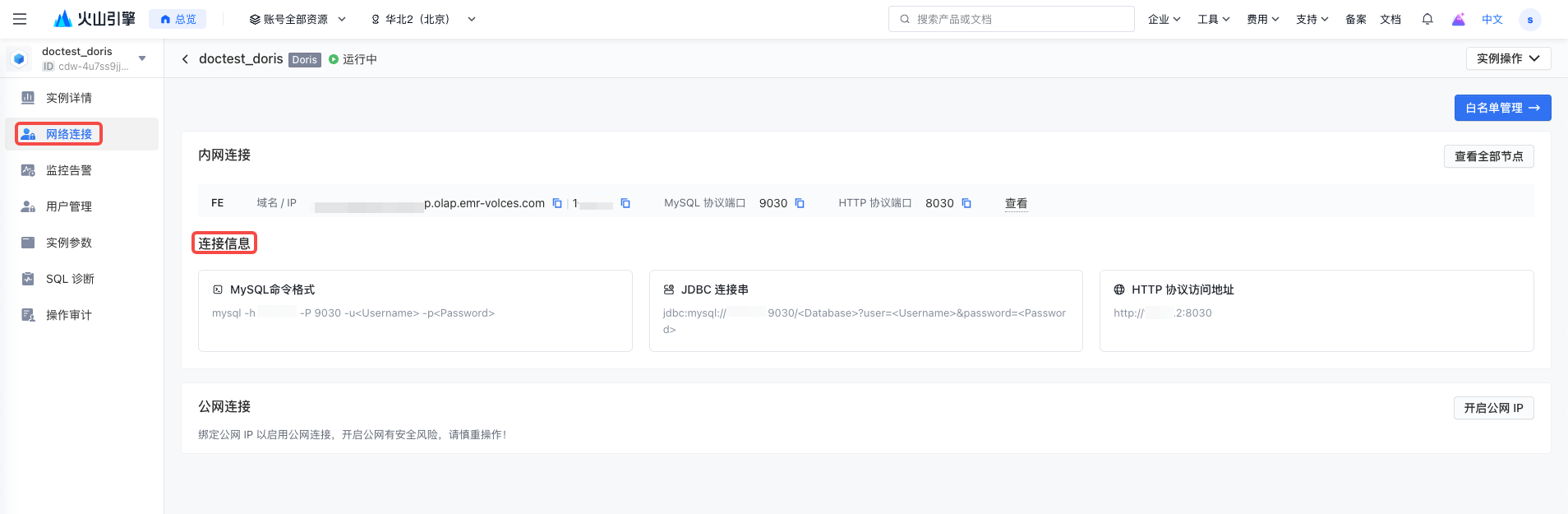Go to 用户管理 in the sidebar
The width and height of the screenshot is (1568, 514).
point(69,206)
